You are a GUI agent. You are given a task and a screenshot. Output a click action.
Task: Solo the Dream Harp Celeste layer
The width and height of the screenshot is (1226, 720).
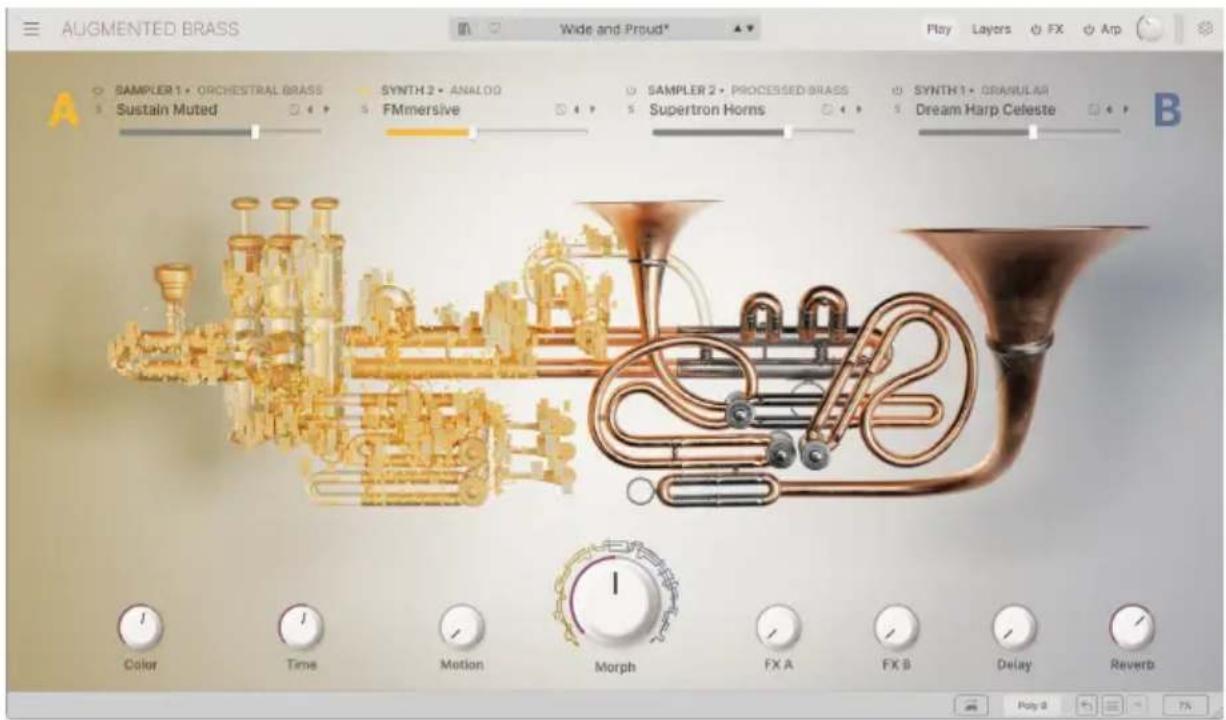point(898,109)
